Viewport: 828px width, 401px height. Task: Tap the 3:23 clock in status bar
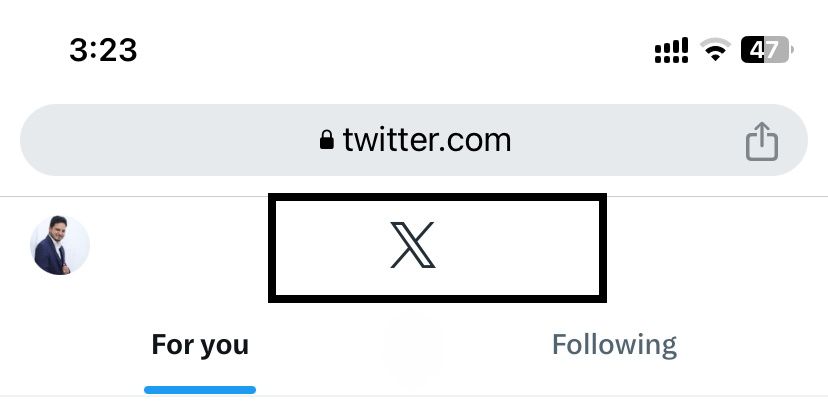(x=104, y=51)
